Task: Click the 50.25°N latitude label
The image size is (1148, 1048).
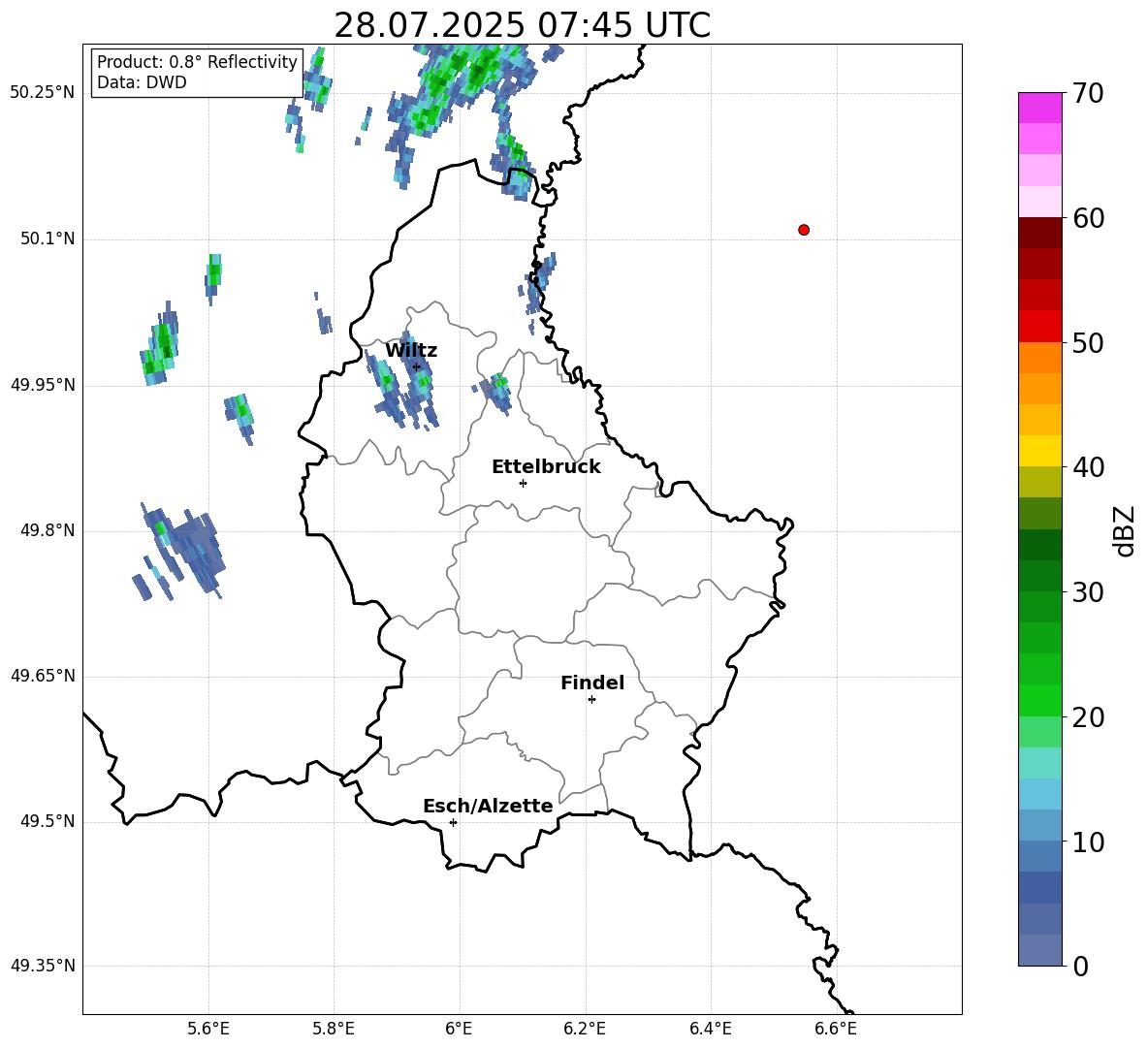Action: click(43, 93)
